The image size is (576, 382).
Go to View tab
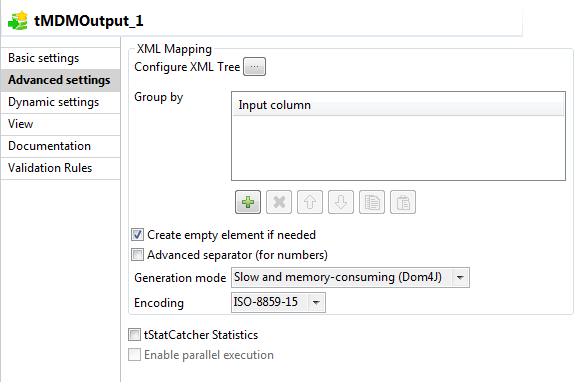[60, 124]
